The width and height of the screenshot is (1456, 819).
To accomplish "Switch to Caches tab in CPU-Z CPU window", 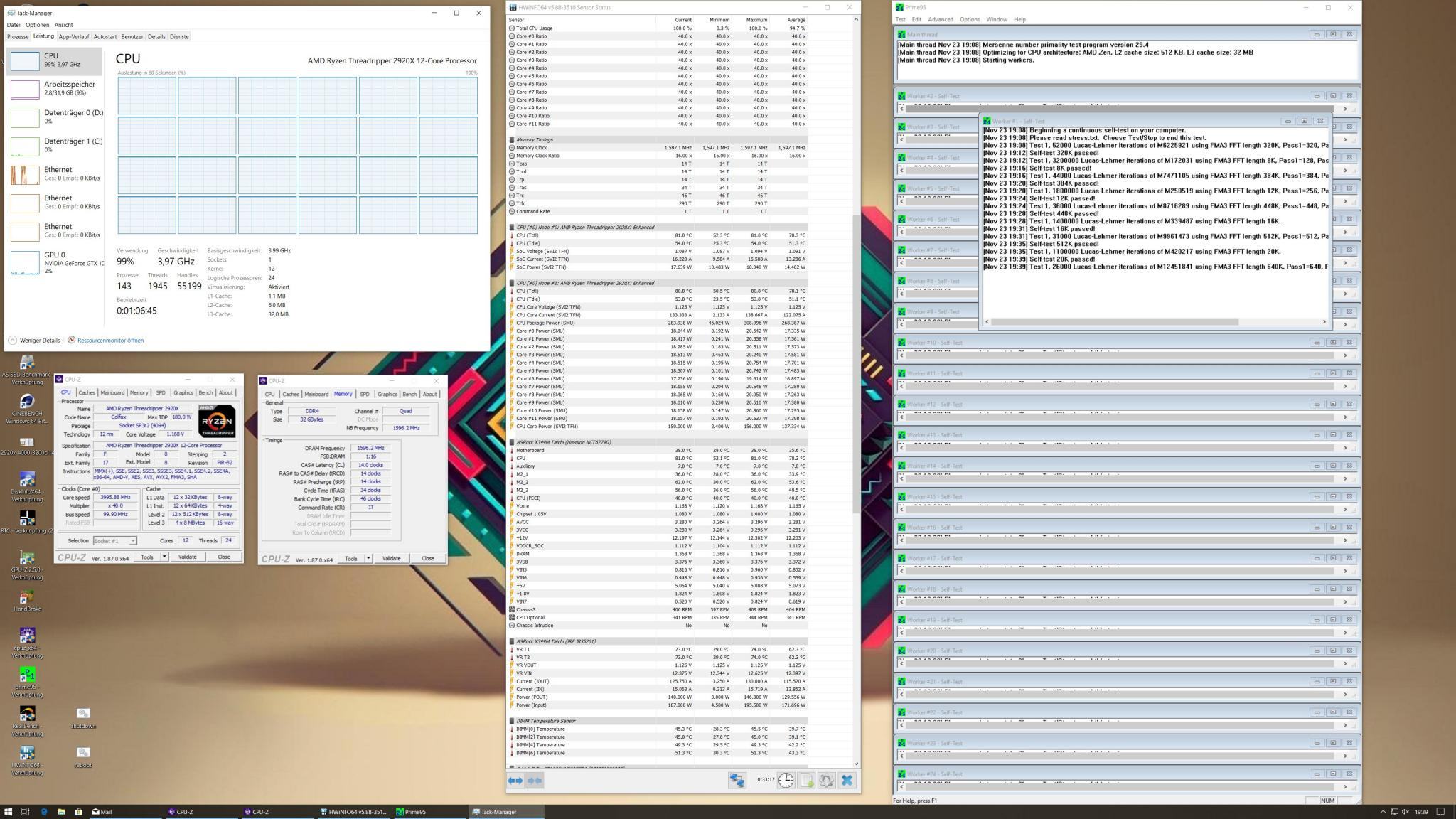I will click(x=87, y=392).
